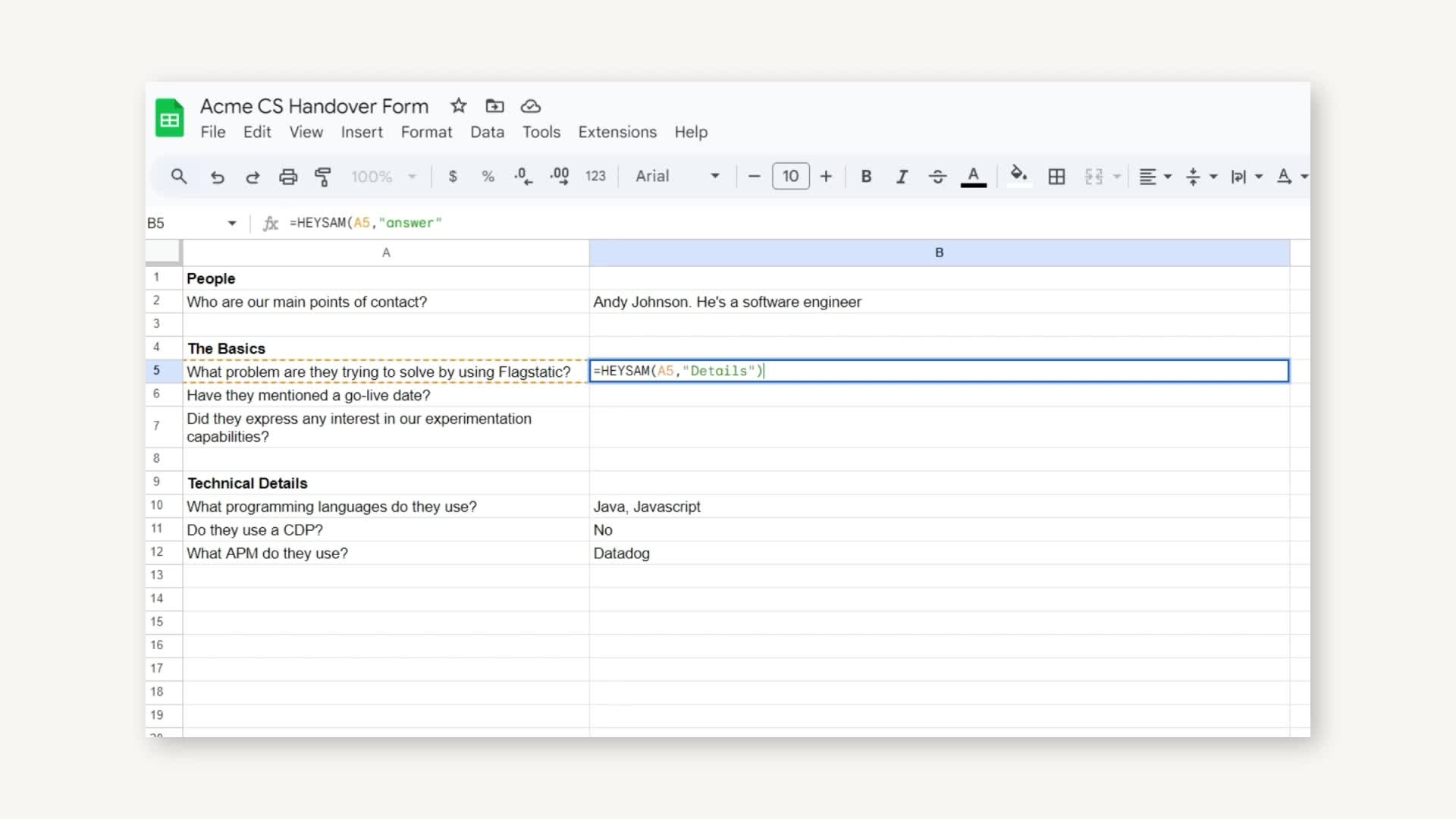This screenshot has height=819, width=1456.
Task: Open the fill color picker
Action: [x=1018, y=175]
